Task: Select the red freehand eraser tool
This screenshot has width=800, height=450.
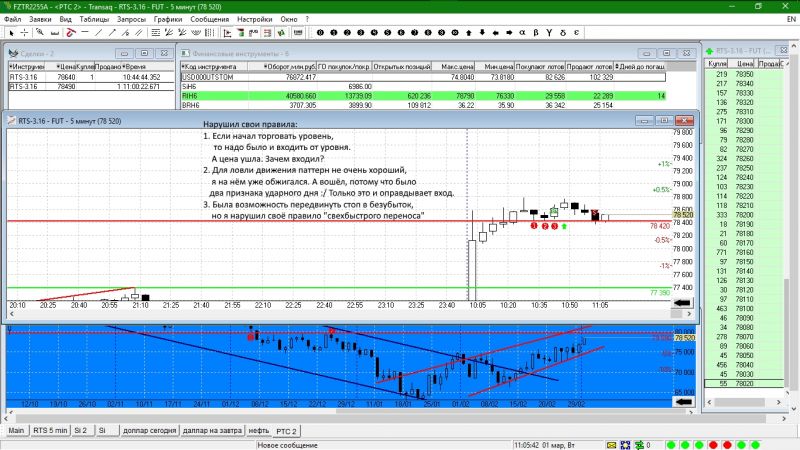Action: point(71,33)
